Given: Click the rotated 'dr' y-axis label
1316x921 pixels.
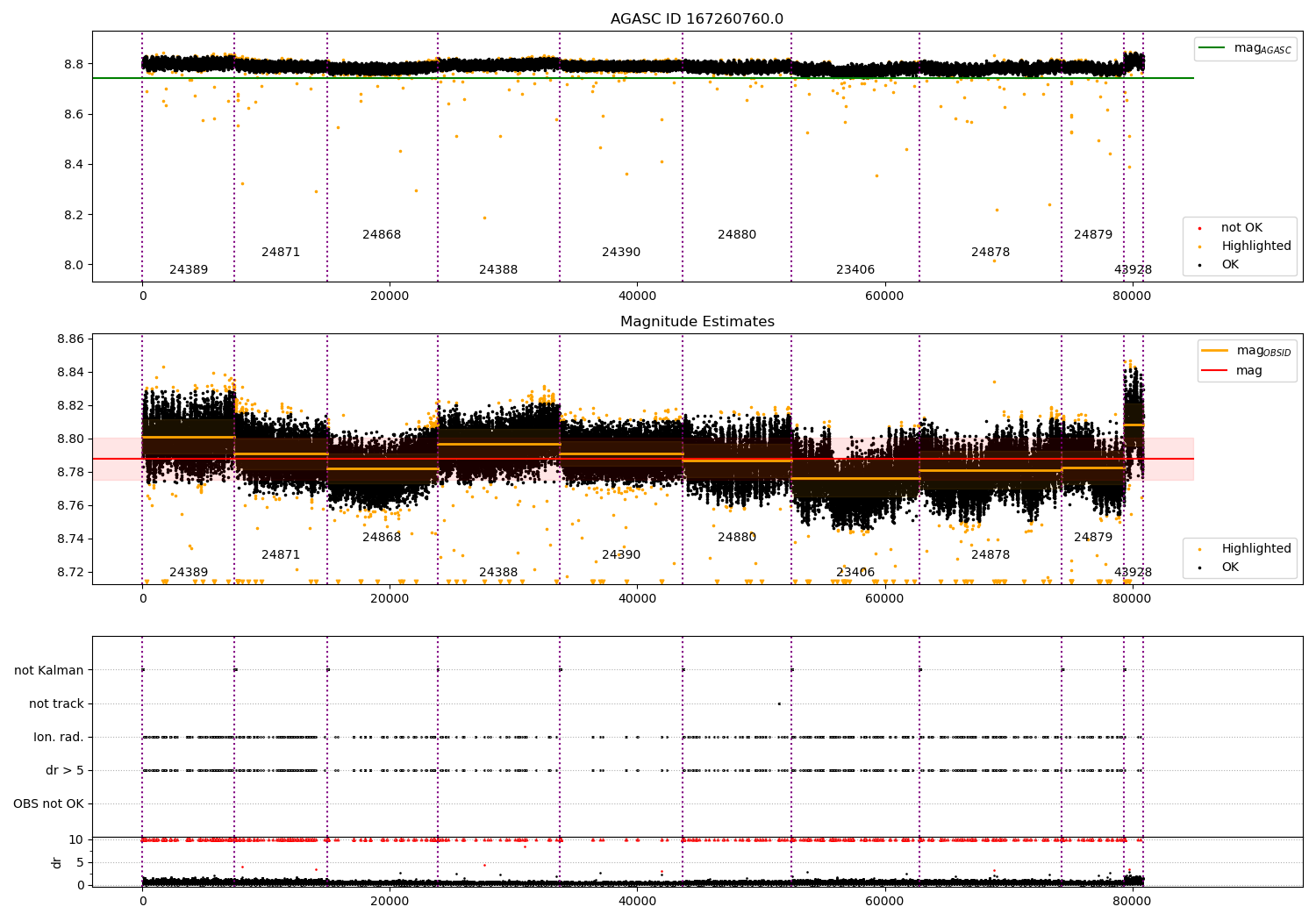Looking at the screenshot, I should coord(57,862).
